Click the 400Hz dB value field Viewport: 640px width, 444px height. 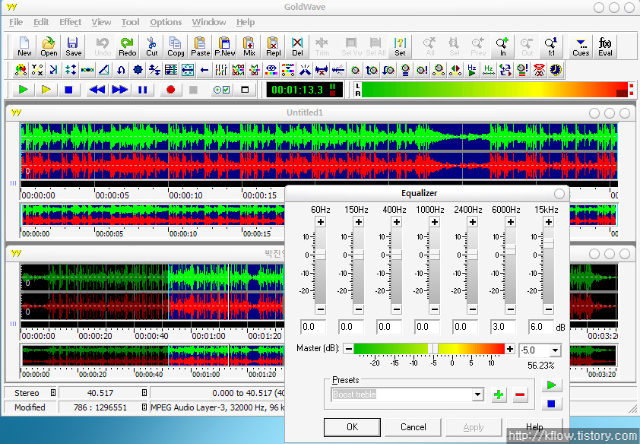pyautogui.click(x=389, y=327)
